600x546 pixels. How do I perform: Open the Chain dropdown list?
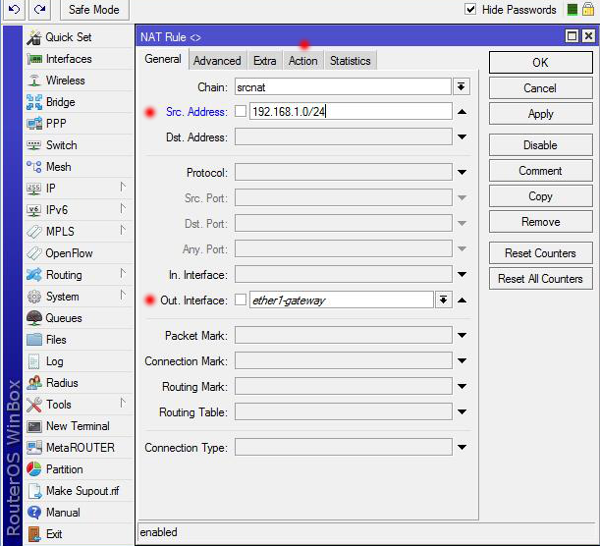[x=461, y=87]
